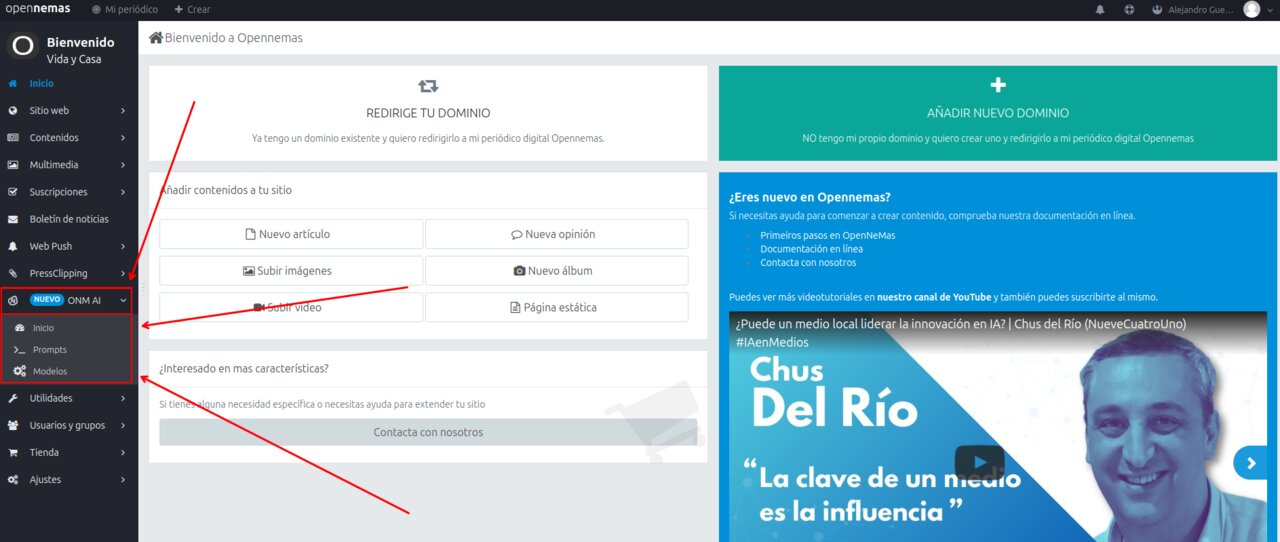Click the Web Push bell icon
1280x542 pixels.
tap(12, 246)
